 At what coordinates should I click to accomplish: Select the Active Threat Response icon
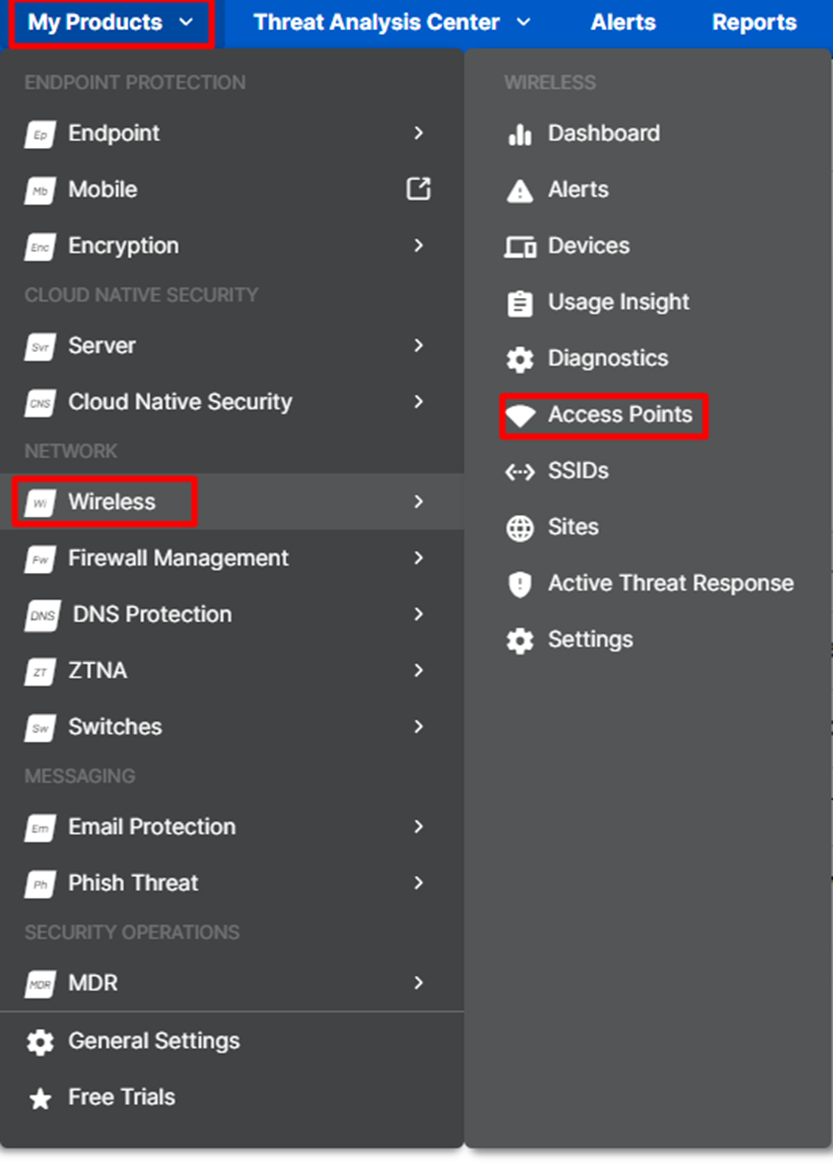coord(520,583)
